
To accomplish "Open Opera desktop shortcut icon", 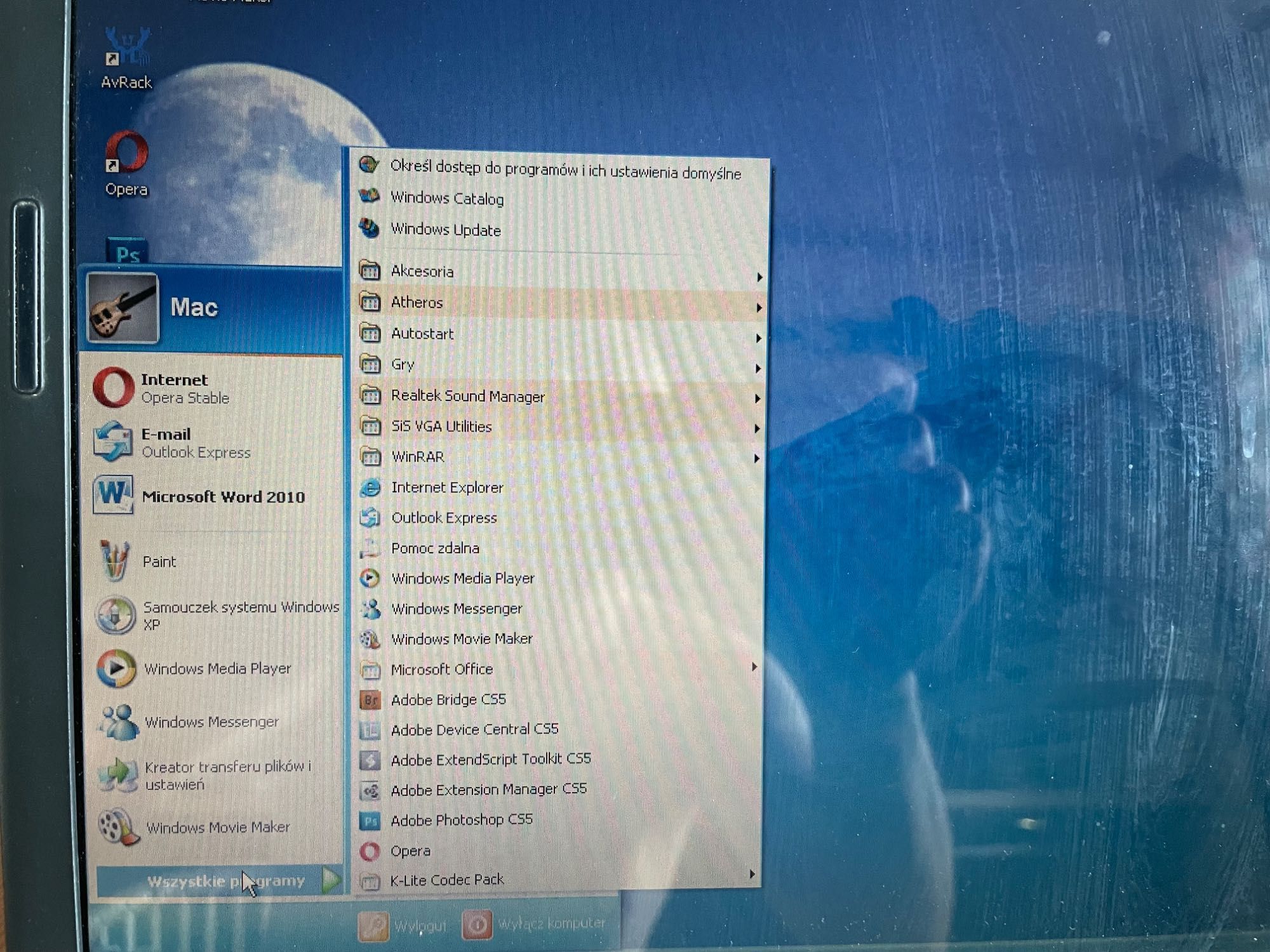I will (x=126, y=152).
